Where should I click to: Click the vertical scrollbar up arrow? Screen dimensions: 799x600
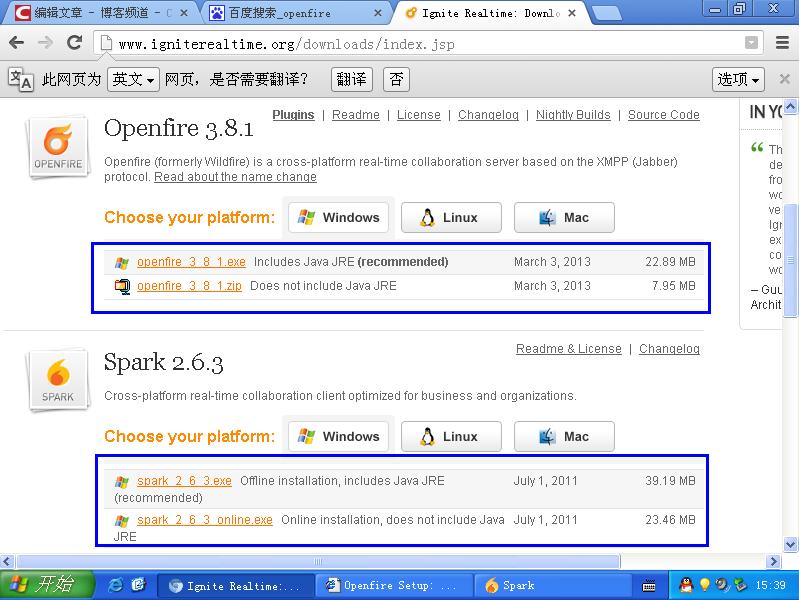coord(790,107)
